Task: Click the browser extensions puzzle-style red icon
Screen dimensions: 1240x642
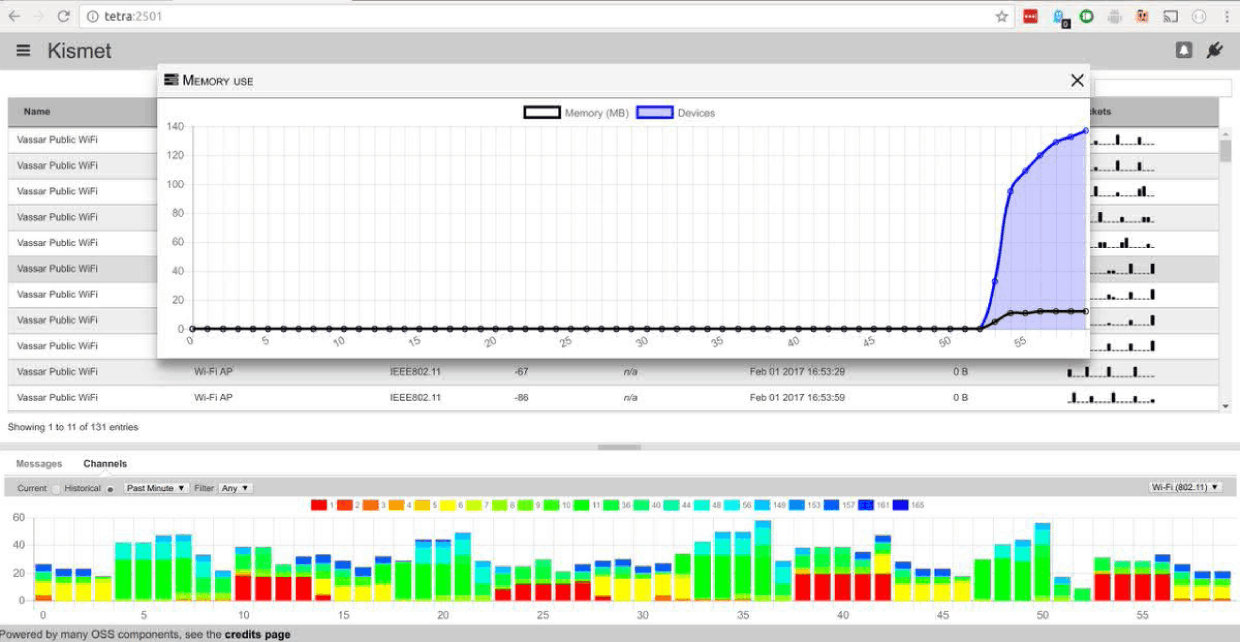Action: coord(1031,15)
